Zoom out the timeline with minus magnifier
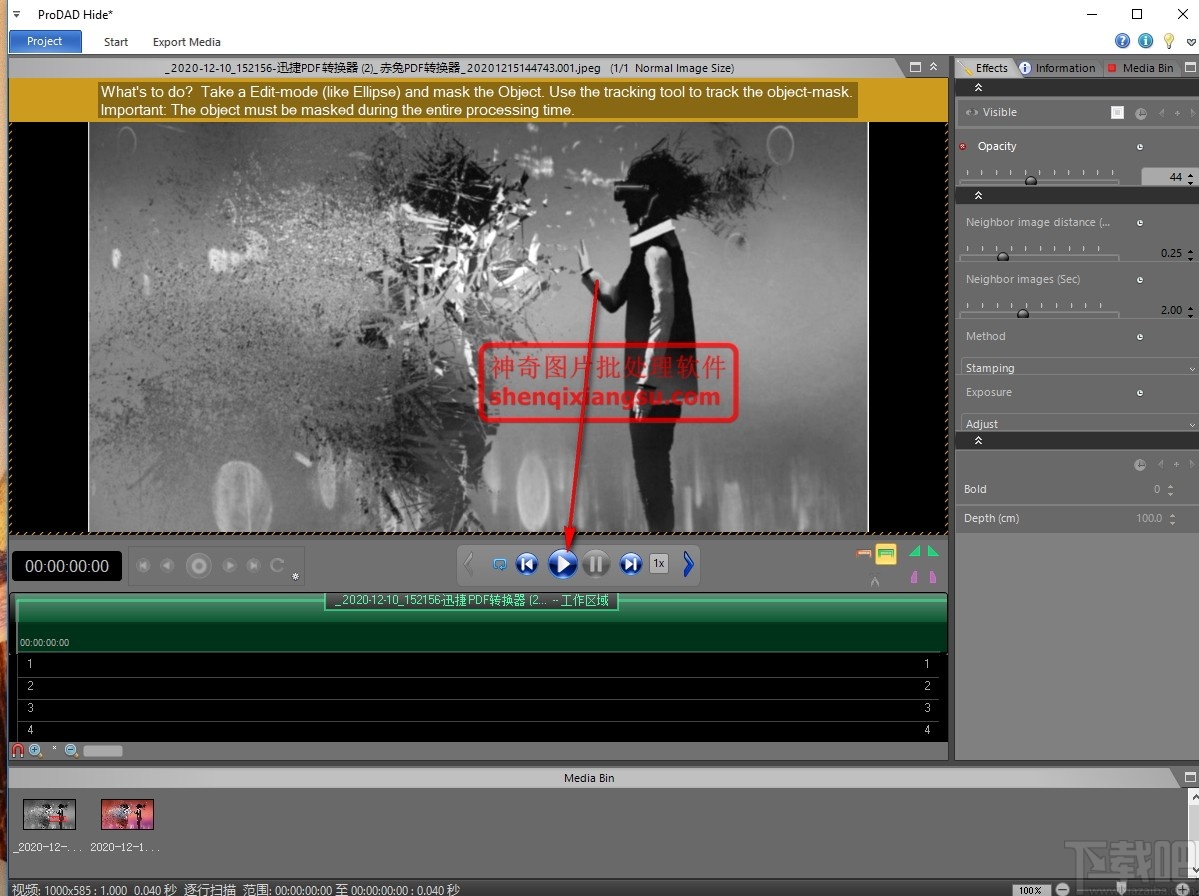The height and width of the screenshot is (896, 1199). 71,750
